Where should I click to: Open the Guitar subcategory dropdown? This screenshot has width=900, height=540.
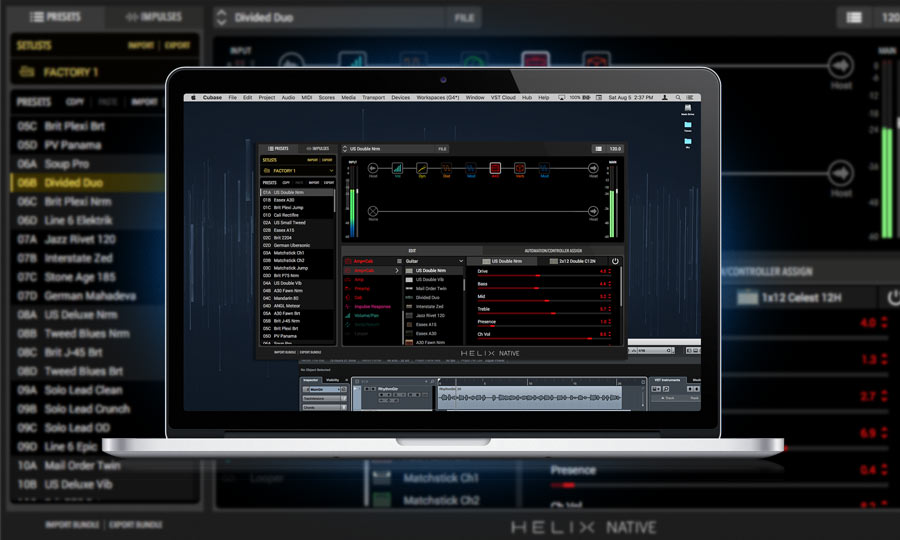460,261
